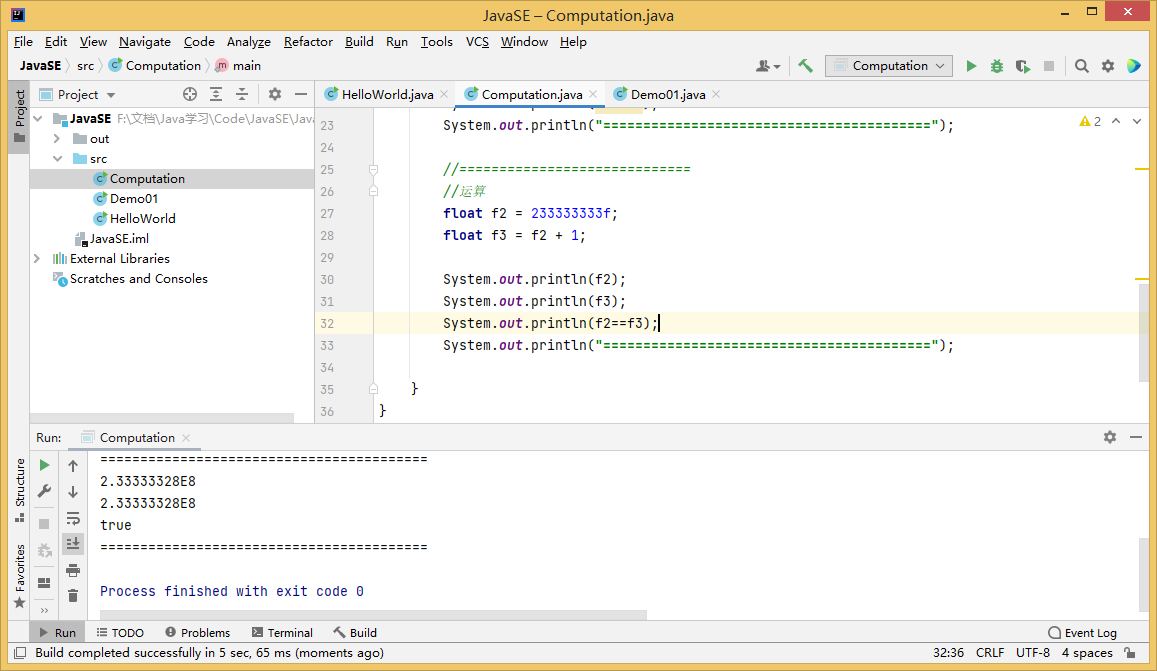Image resolution: width=1157 pixels, height=671 pixels.
Task: Open Run panel settings gear
Action: point(1110,437)
